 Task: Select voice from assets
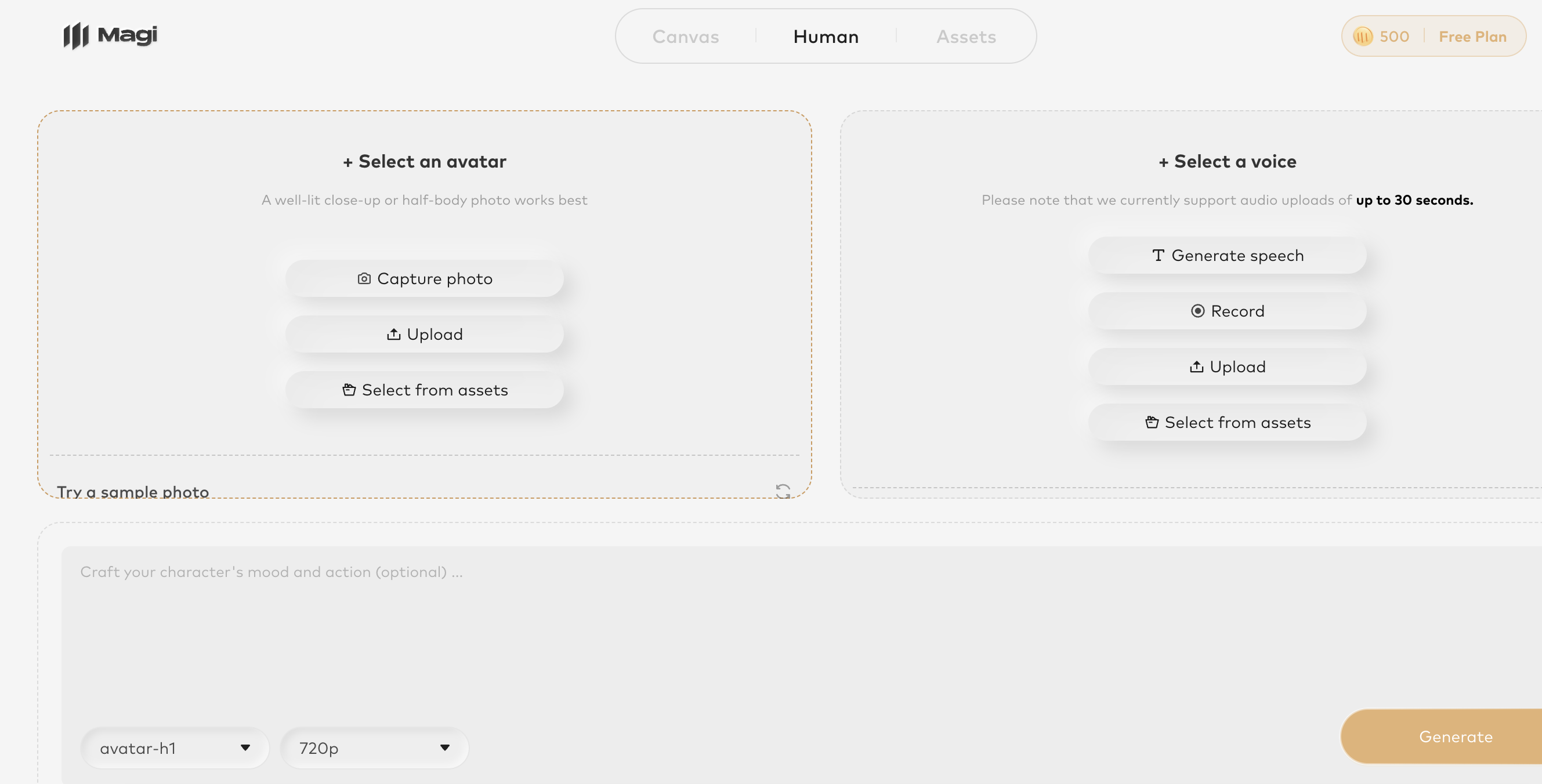(x=1227, y=422)
